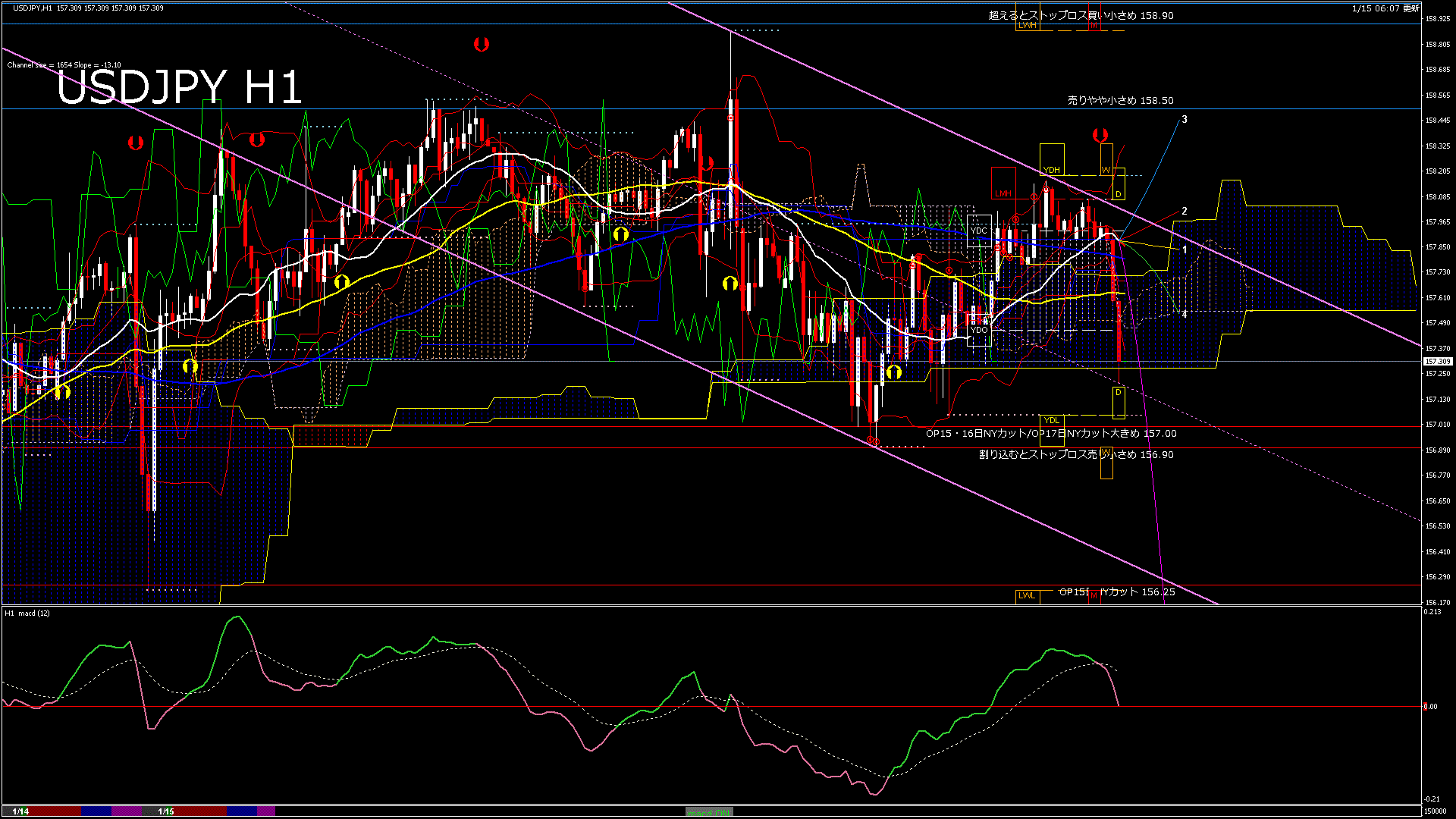Click the YDO yesterday-open box

click(979, 330)
